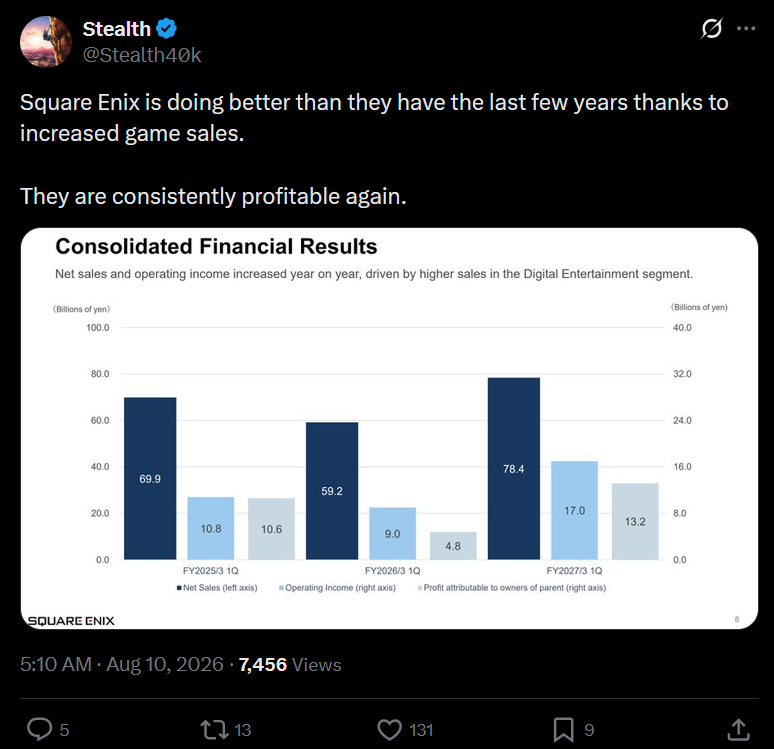Repost using the retweet arrows icon
774x749 pixels.
click(x=214, y=729)
